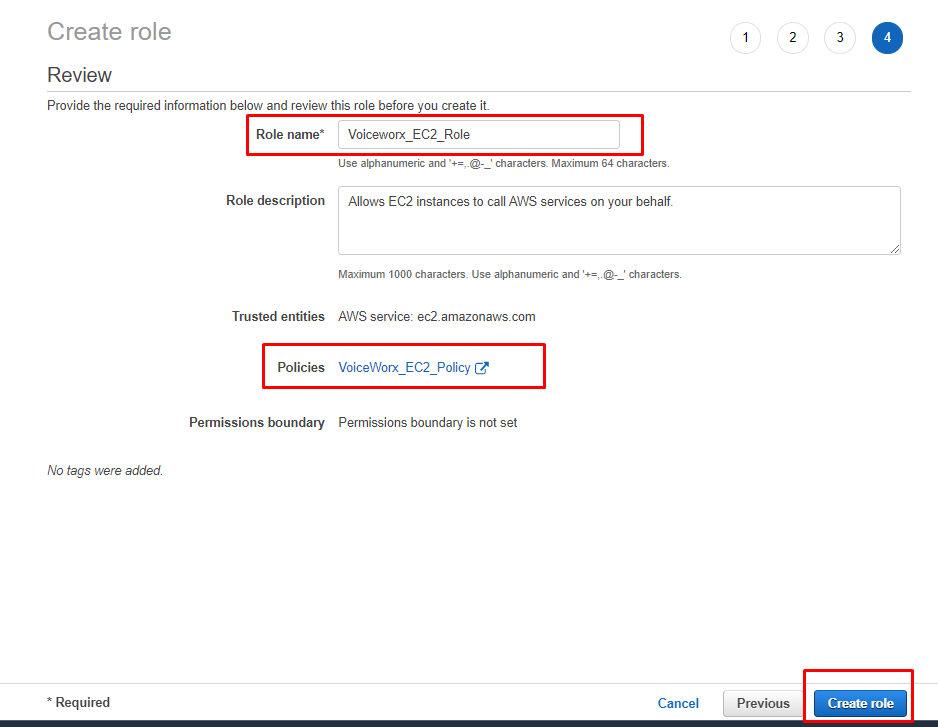938x727 pixels.
Task: Click the Role description label
Action: [x=275, y=201]
